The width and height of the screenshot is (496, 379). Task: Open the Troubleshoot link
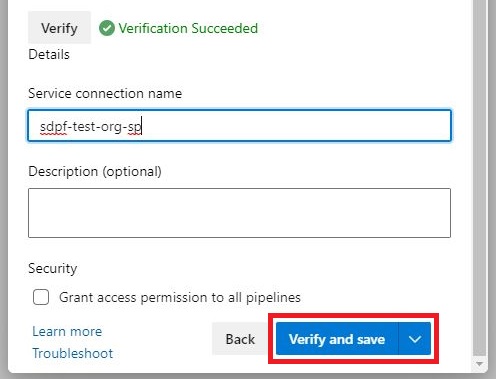73,353
